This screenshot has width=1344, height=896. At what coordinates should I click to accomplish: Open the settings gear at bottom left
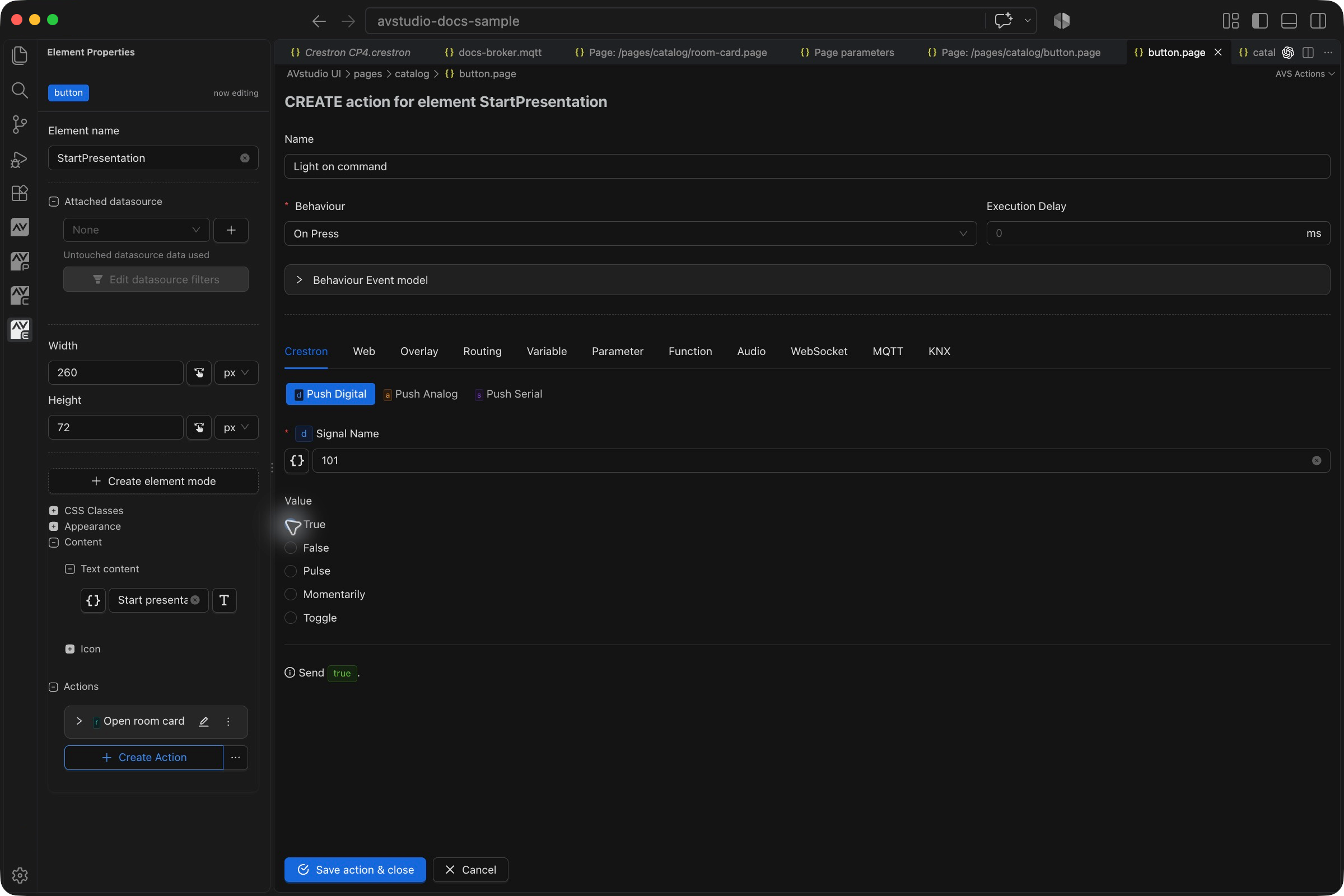[20, 875]
